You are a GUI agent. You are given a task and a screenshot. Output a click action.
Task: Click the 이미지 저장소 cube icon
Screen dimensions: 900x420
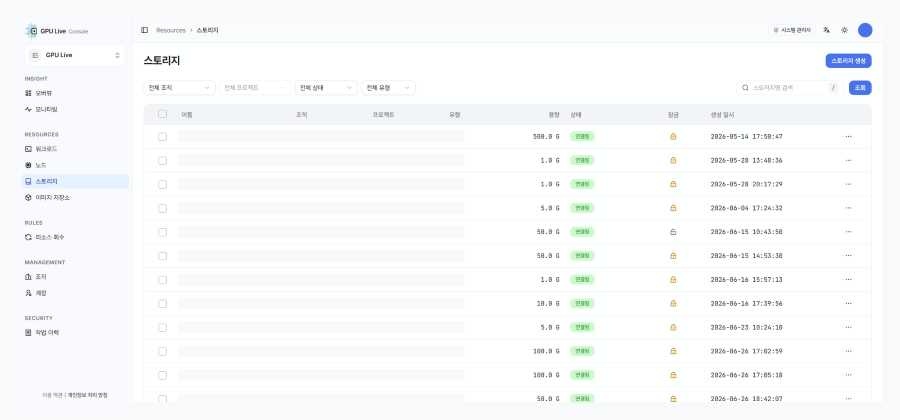tap(29, 197)
